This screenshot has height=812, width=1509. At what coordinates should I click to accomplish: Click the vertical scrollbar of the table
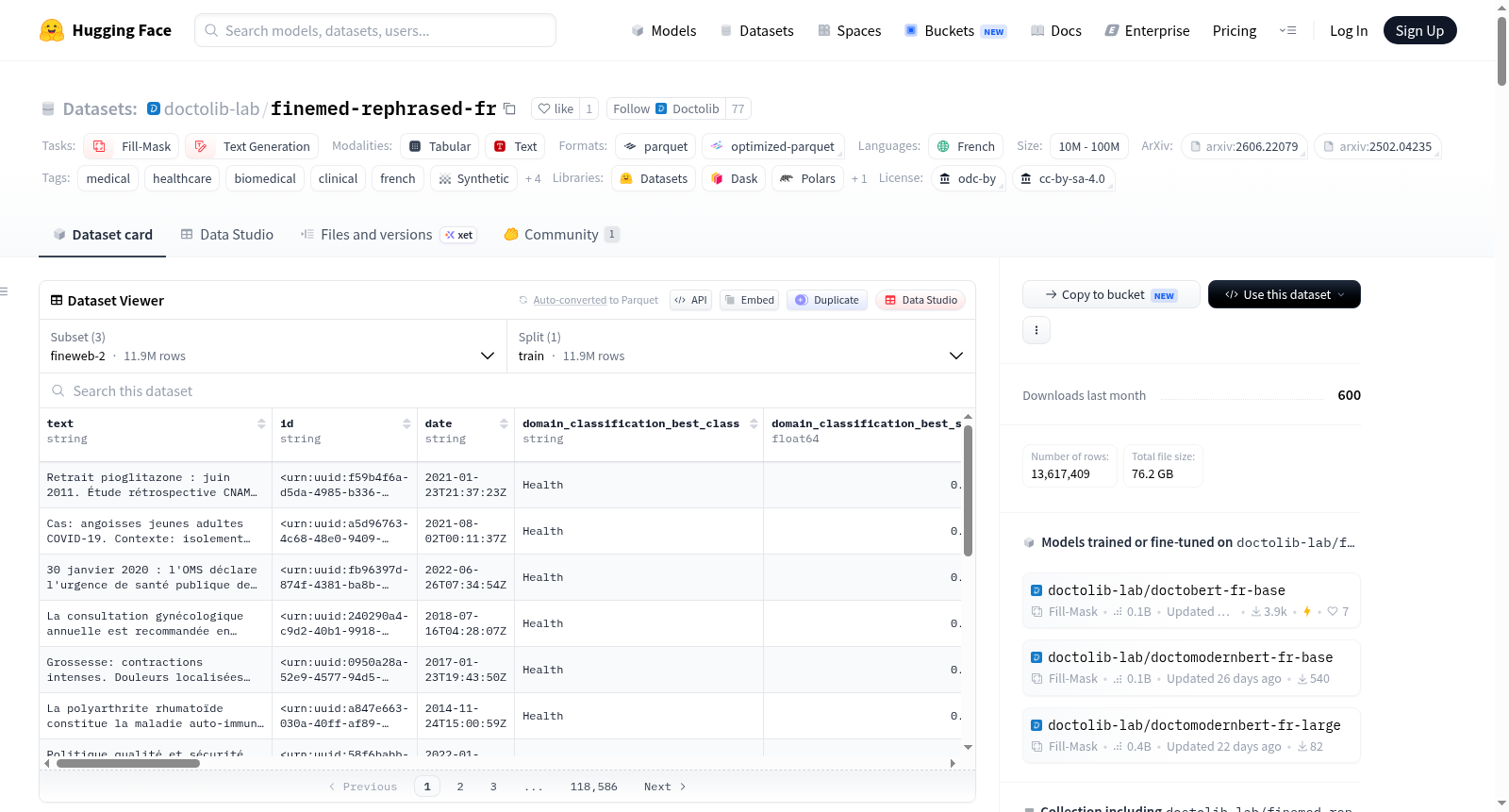pyautogui.click(x=968, y=490)
